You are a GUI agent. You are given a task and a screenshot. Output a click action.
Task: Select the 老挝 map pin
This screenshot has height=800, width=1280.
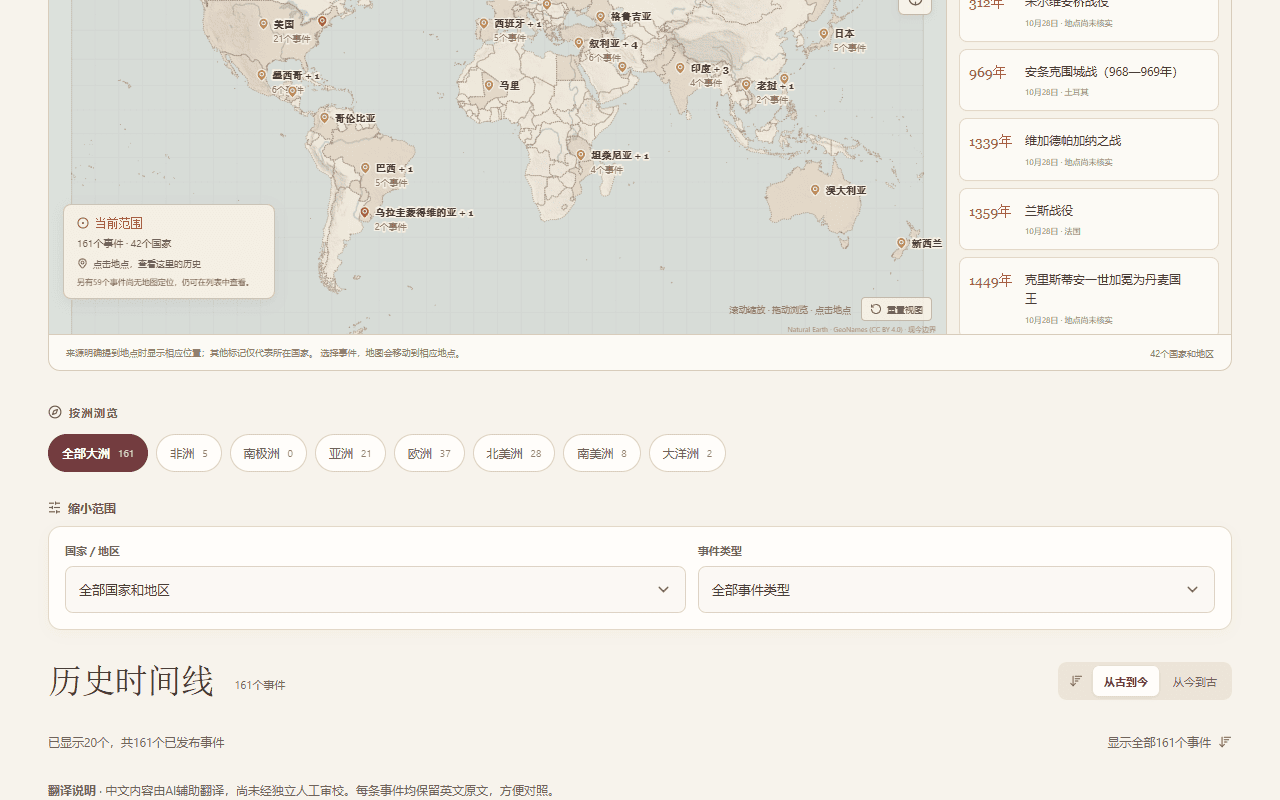pyautogui.click(x=746, y=85)
